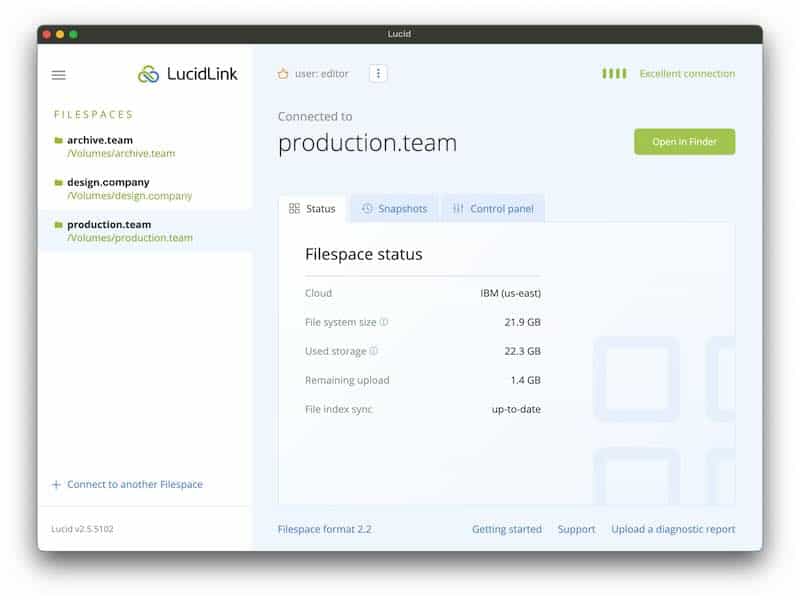
Task: Open the Getting started link
Action: coord(506,530)
